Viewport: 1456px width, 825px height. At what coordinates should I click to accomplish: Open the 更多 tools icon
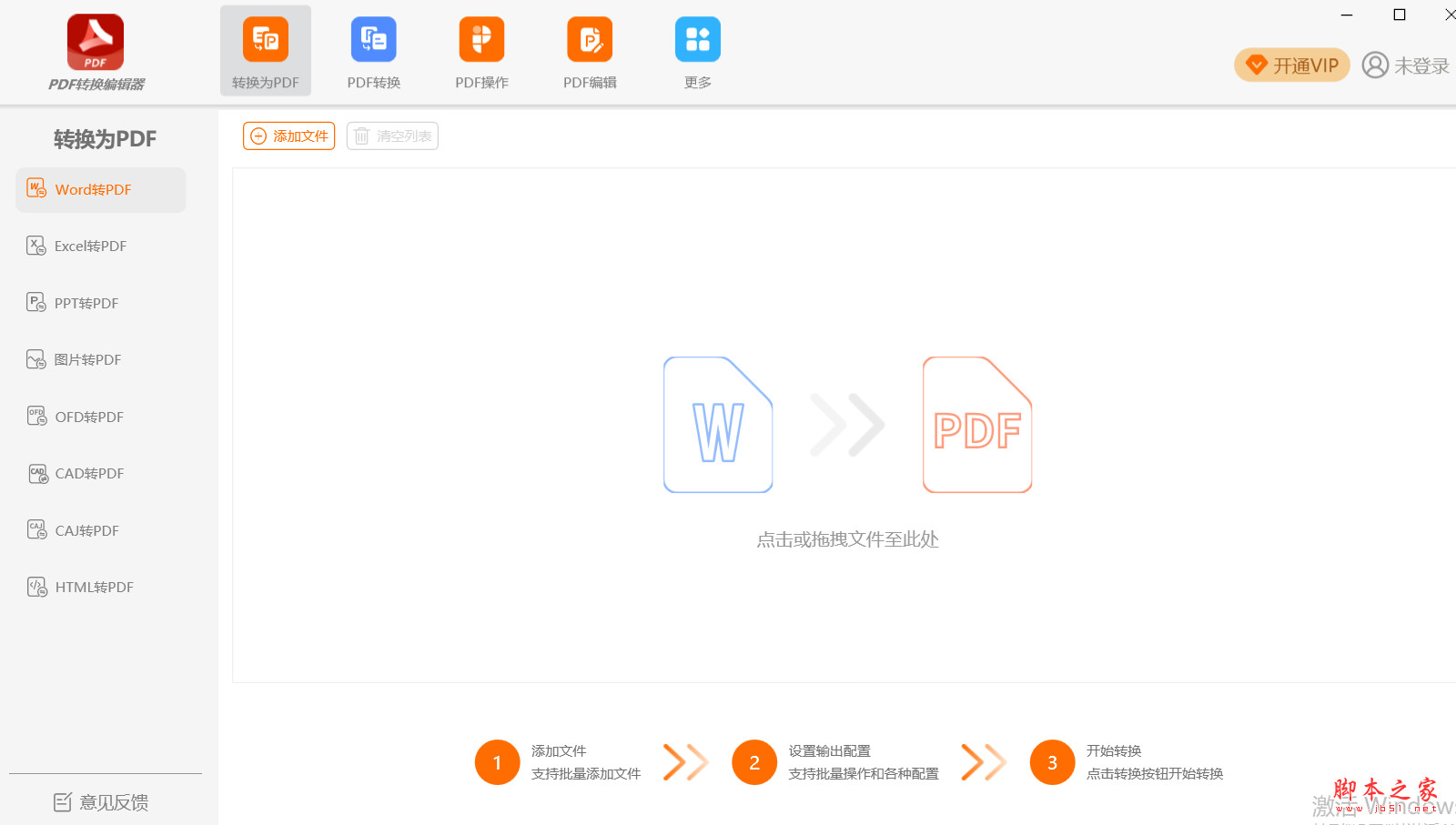698,40
